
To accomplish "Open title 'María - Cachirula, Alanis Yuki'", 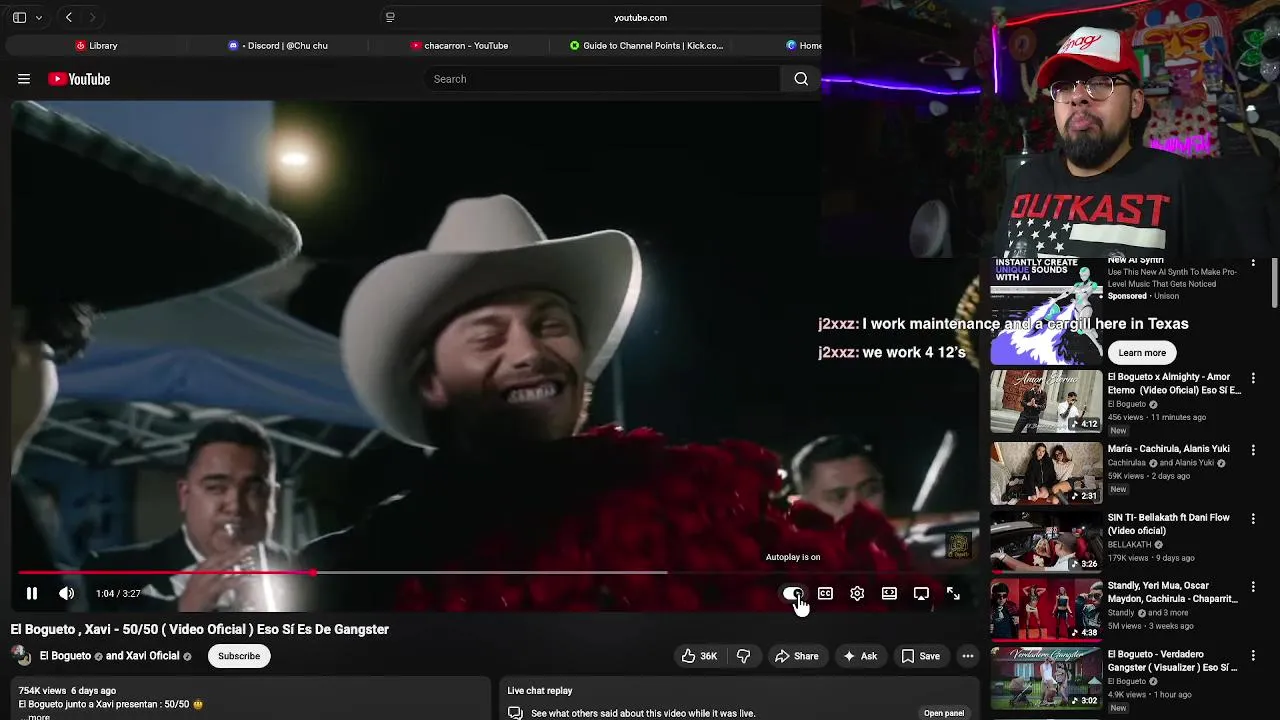I will tap(1169, 449).
